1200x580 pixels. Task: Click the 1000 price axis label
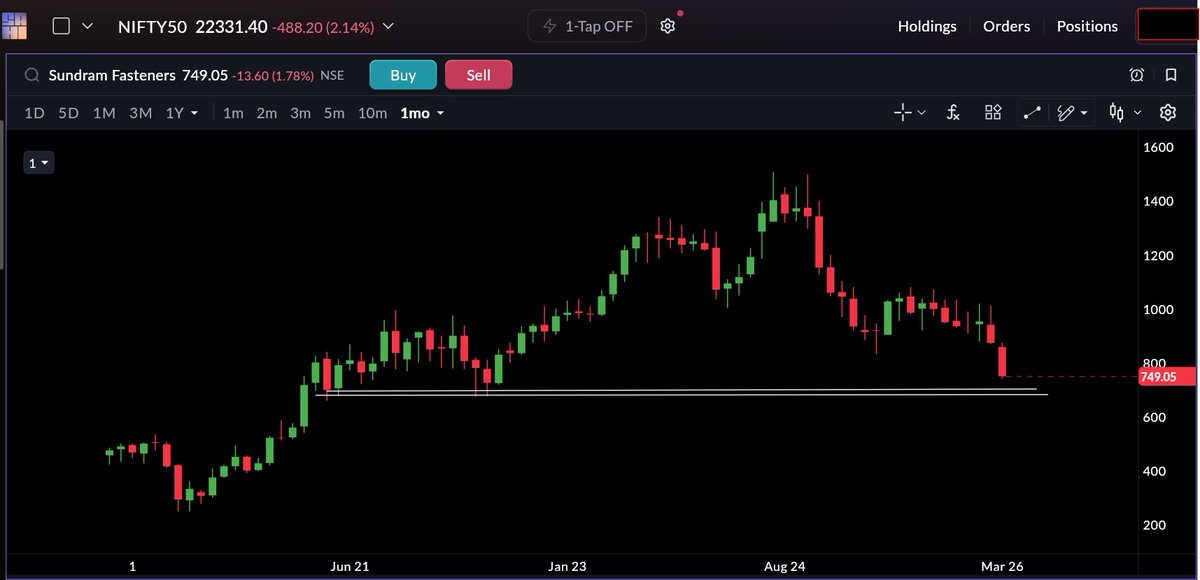(1158, 310)
